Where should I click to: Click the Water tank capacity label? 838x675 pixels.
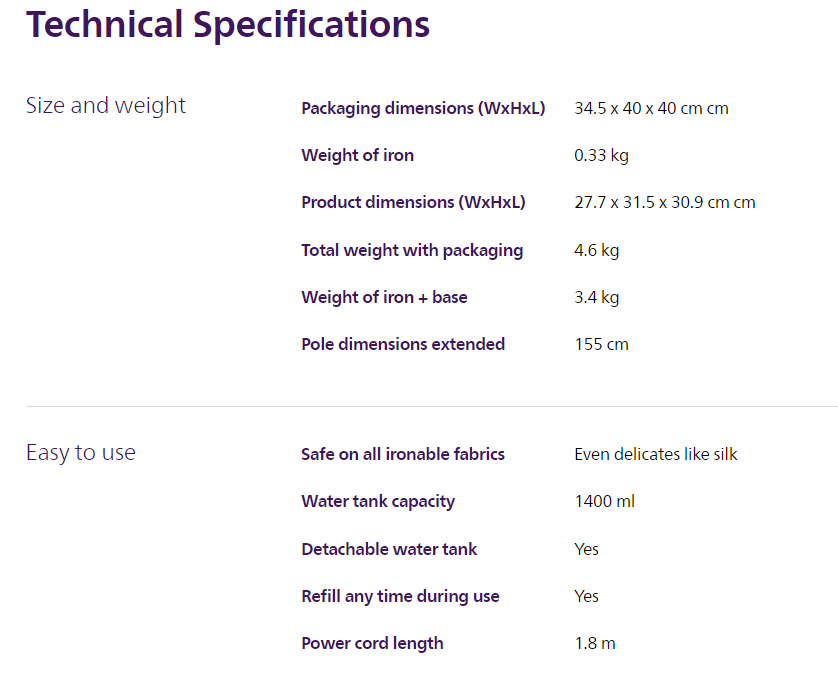tap(378, 501)
